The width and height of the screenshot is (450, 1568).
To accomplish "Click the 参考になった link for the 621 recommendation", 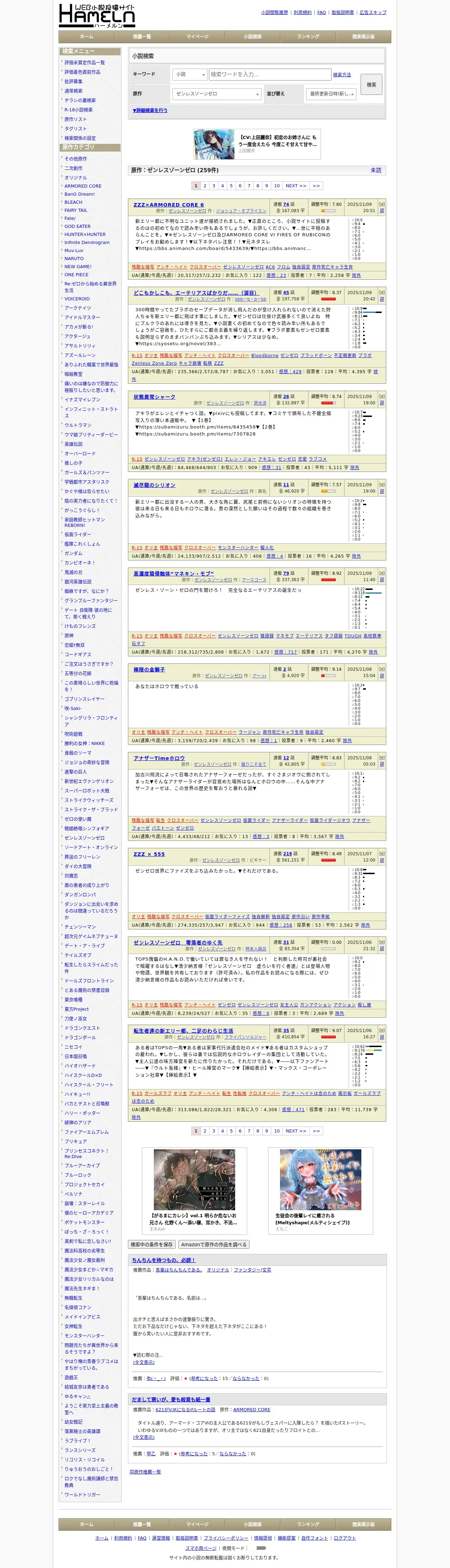I will pyautogui.click(x=195, y=1454).
